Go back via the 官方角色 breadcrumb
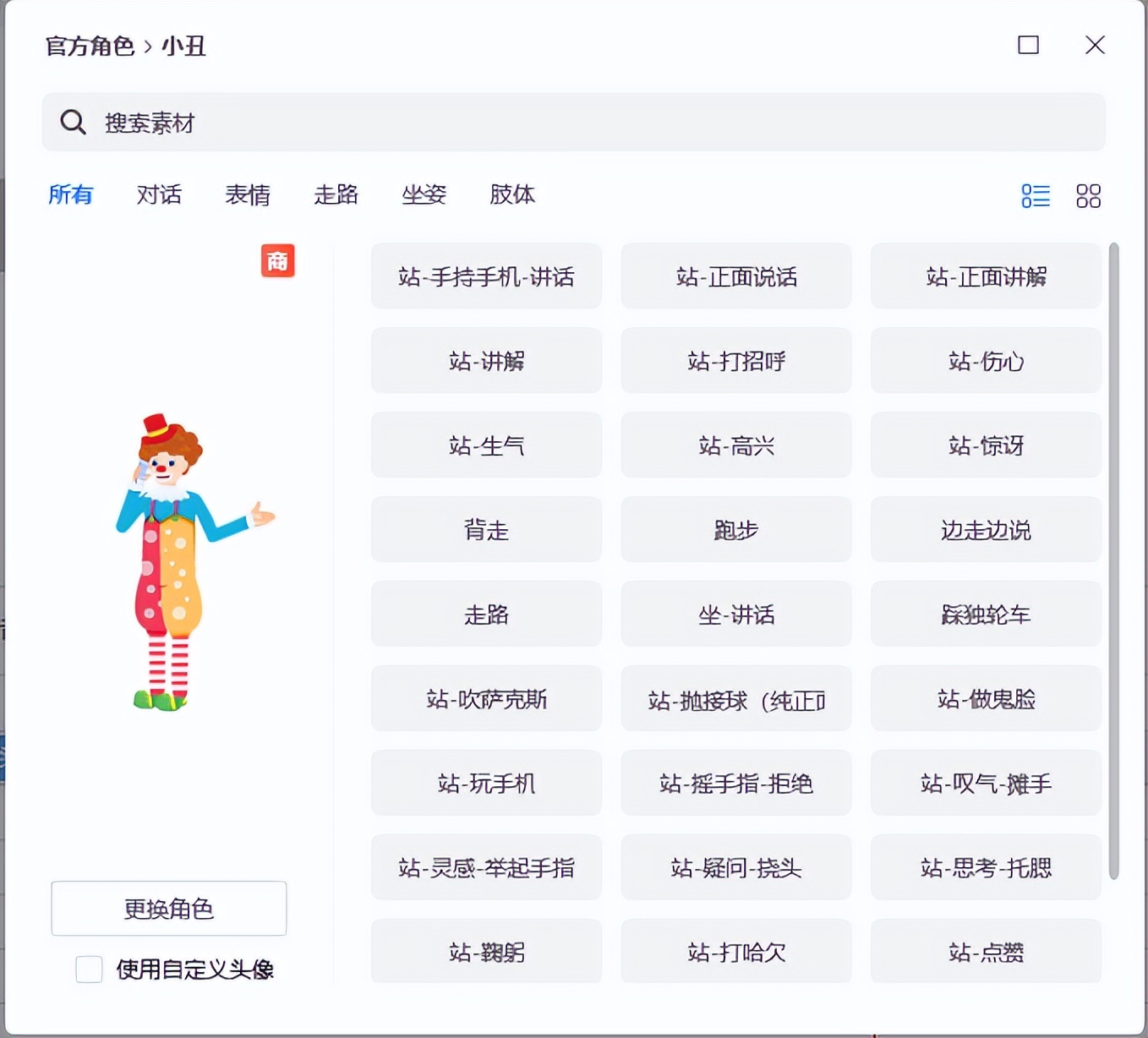Screen dimensions: 1148x1038 89,46
